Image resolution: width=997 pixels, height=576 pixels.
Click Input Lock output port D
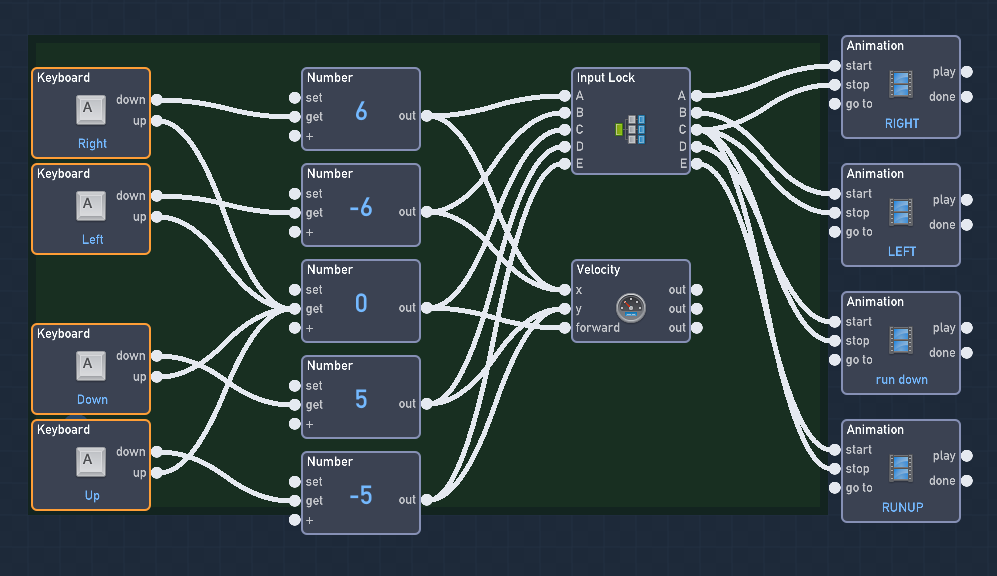pyautogui.click(x=697, y=147)
